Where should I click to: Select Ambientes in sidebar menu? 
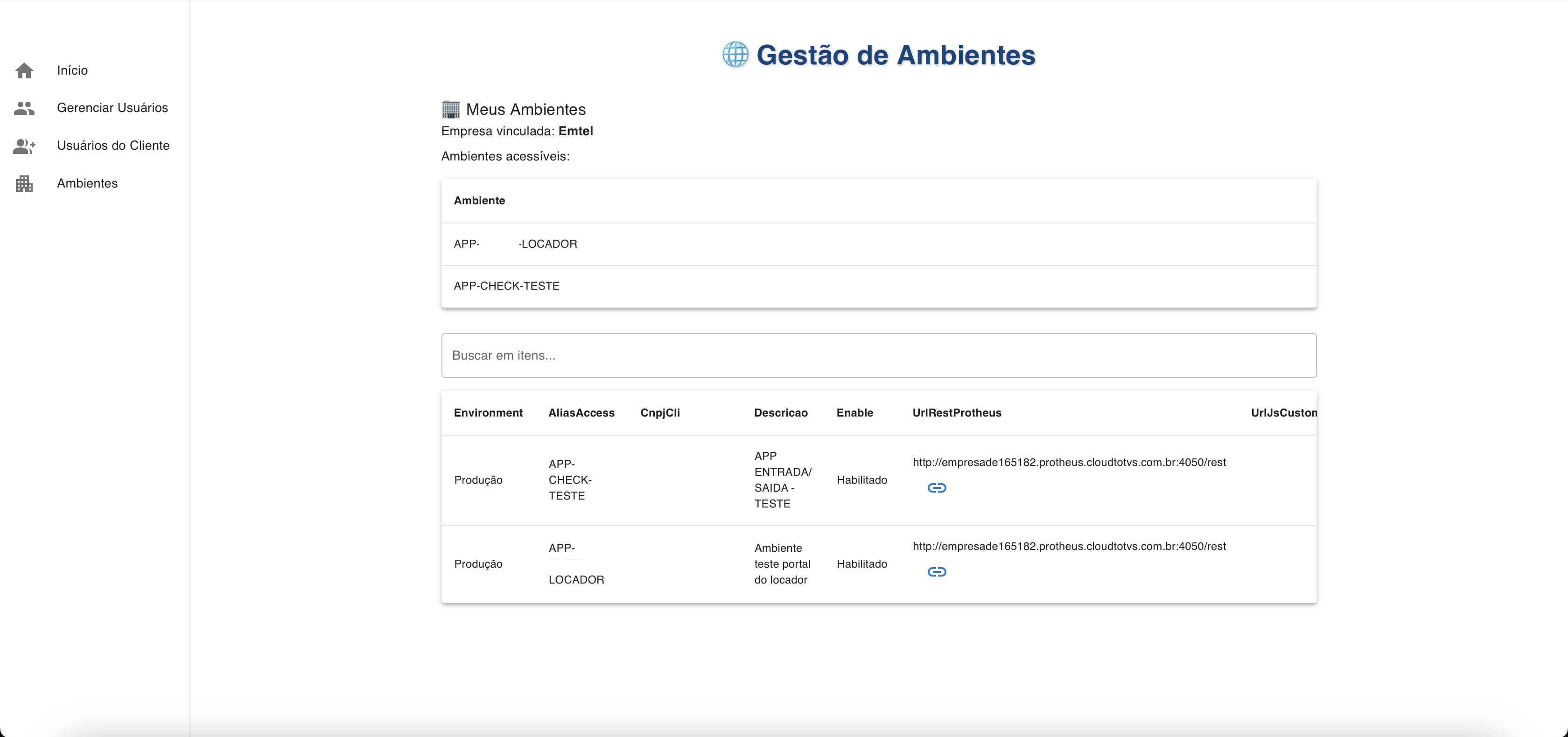pos(87,183)
